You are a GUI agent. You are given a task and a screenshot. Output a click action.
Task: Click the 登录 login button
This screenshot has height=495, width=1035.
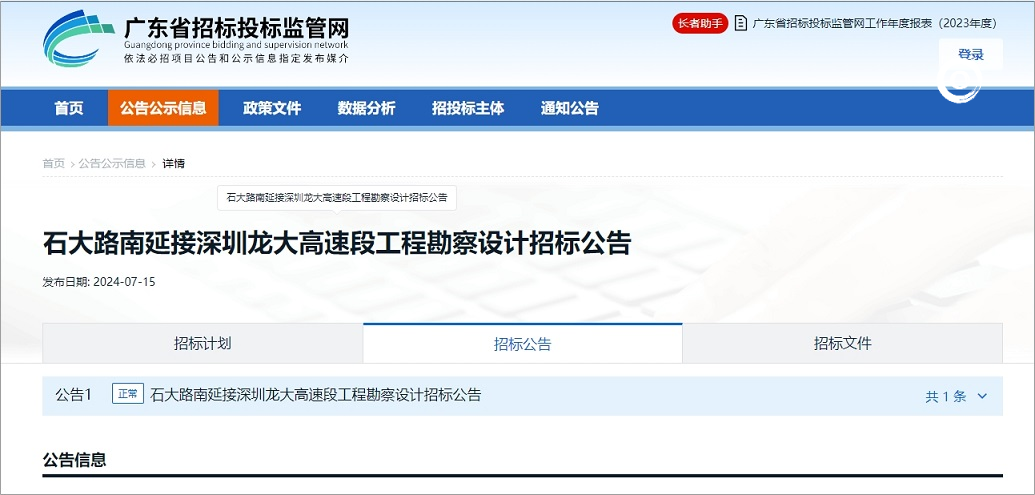tap(970, 55)
